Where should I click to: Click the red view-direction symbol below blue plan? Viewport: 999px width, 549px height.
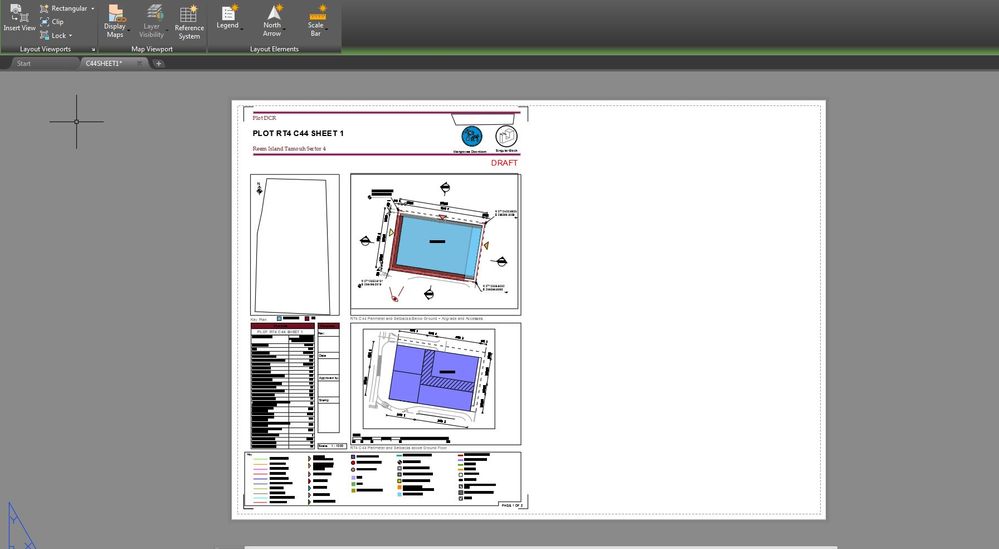(396, 294)
